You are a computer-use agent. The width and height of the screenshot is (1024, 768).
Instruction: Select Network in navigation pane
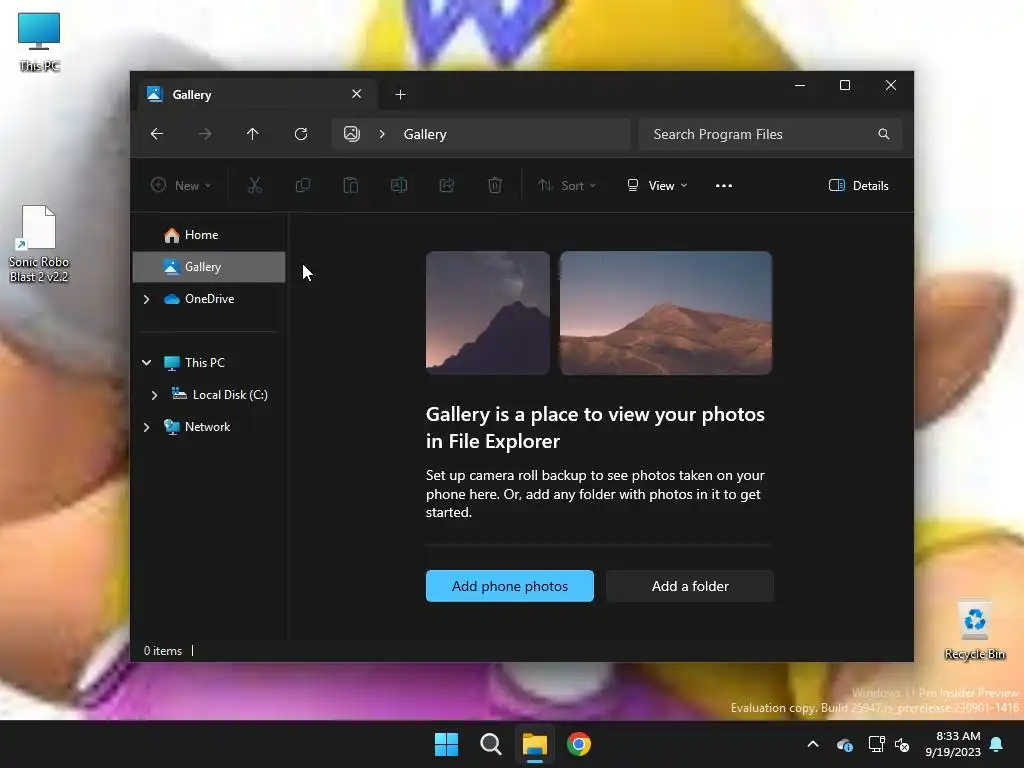click(x=209, y=426)
